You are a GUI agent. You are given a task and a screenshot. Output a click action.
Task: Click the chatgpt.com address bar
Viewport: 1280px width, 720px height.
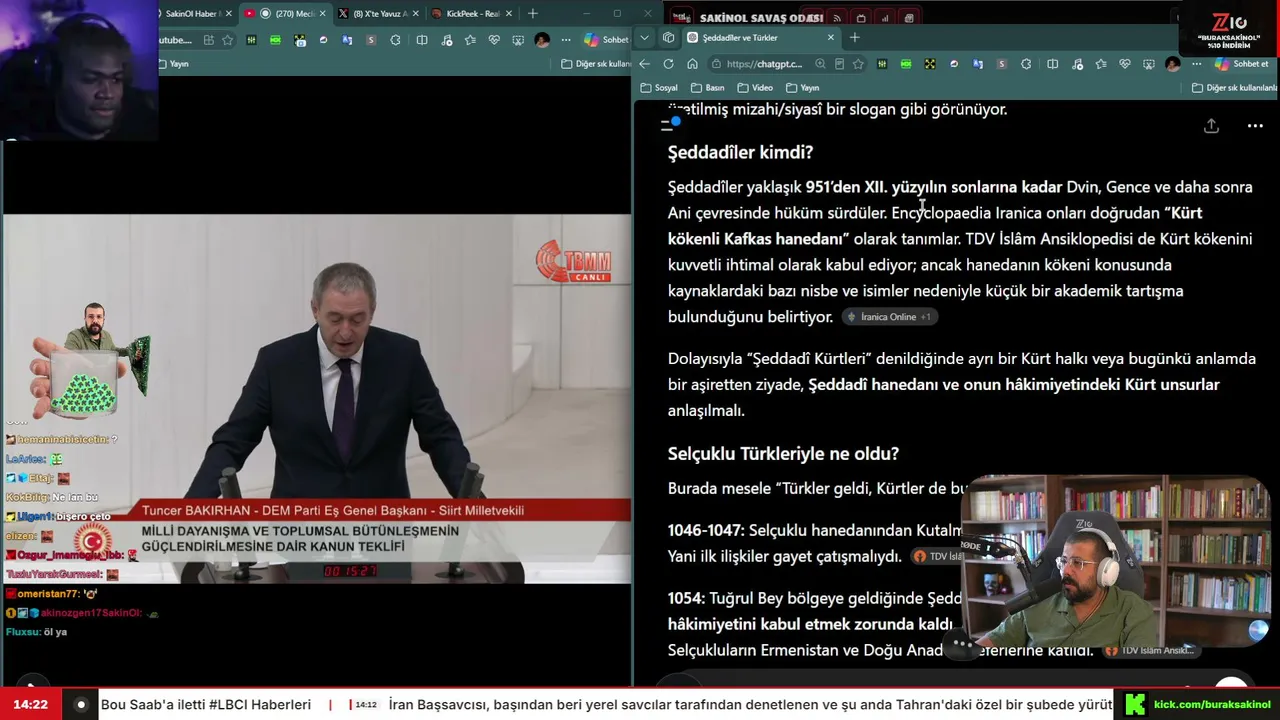click(x=764, y=64)
